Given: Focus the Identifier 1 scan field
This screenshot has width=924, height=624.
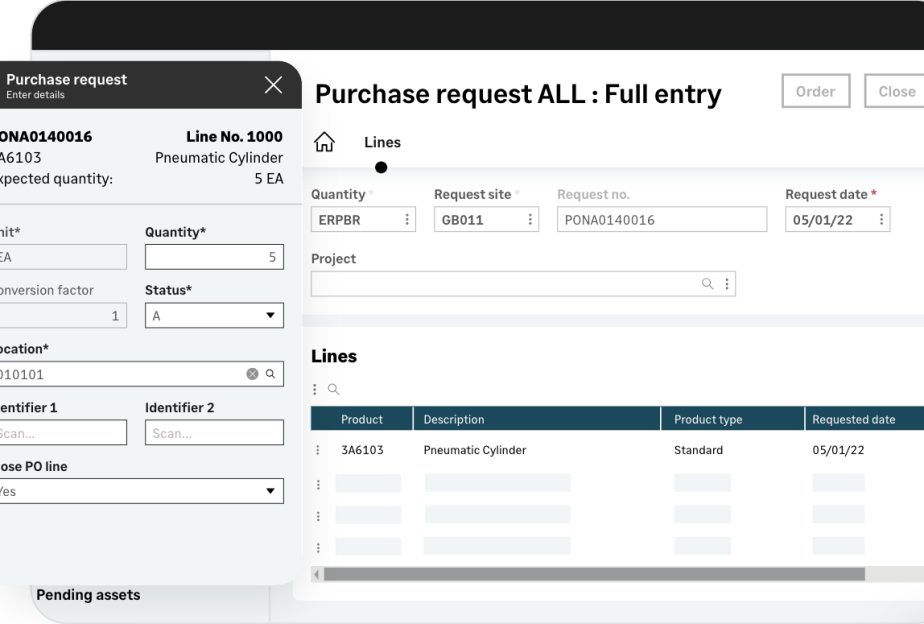Looking at the screenshot, I should [x=62, y=432].
